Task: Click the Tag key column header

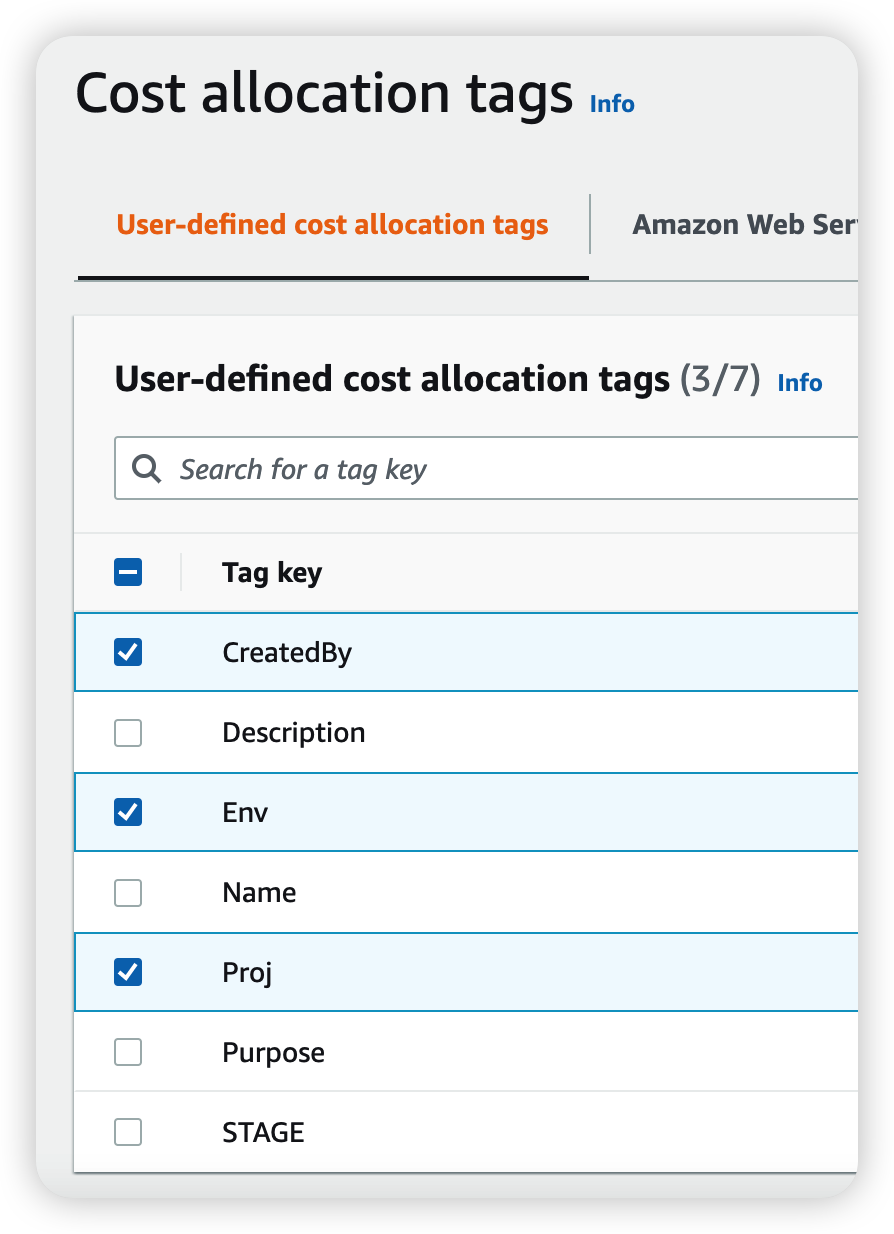Action: 272,573
